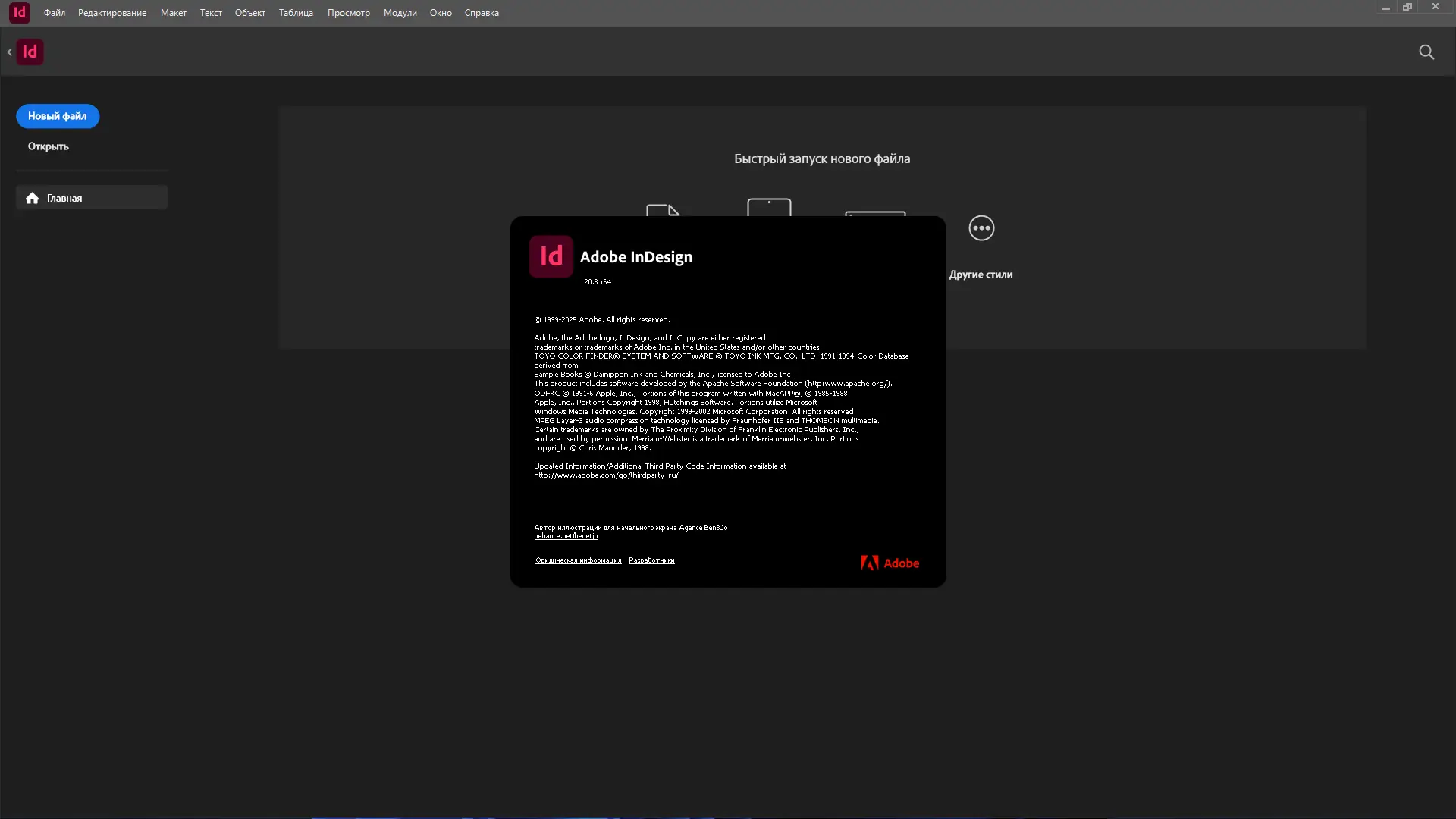The height and width of the screenshot is (819, 1456).
Task: Open the Макет menu
Action: coord(173,13)
